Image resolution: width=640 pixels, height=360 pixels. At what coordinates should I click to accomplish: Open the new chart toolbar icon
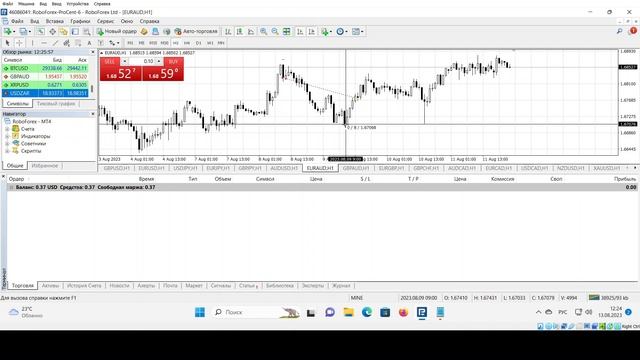coord(8,31)
